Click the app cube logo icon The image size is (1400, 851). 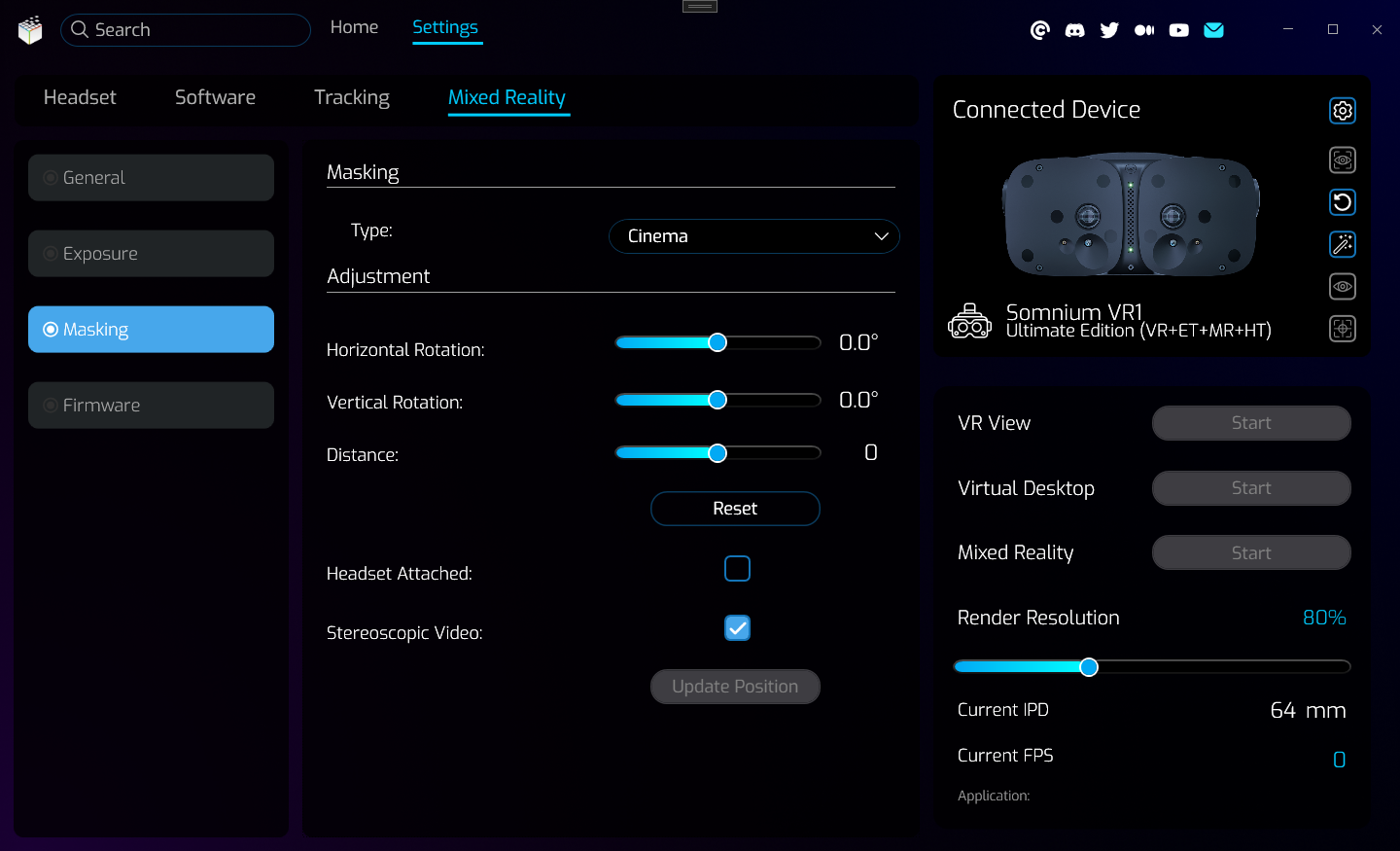click(30, 30)
